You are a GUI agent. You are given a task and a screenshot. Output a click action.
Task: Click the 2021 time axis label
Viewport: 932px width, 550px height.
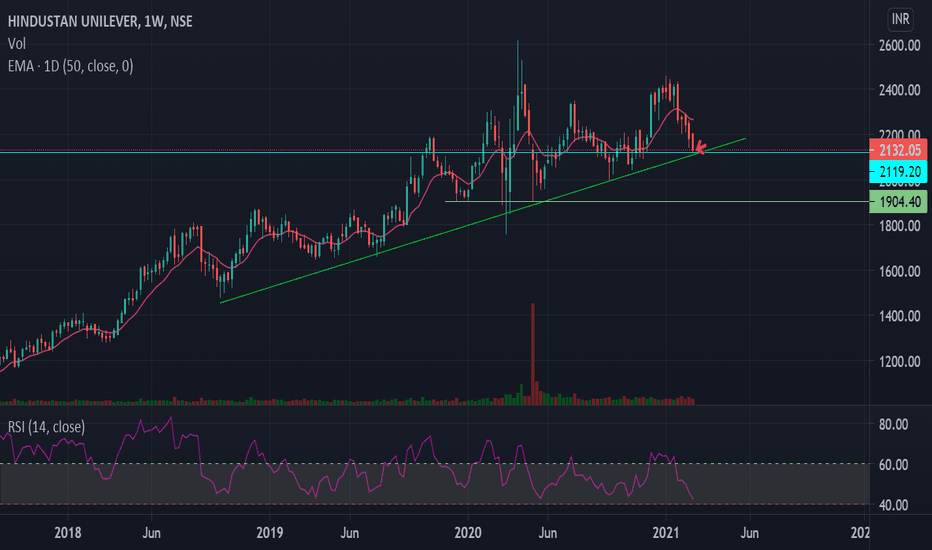[666, 532]
